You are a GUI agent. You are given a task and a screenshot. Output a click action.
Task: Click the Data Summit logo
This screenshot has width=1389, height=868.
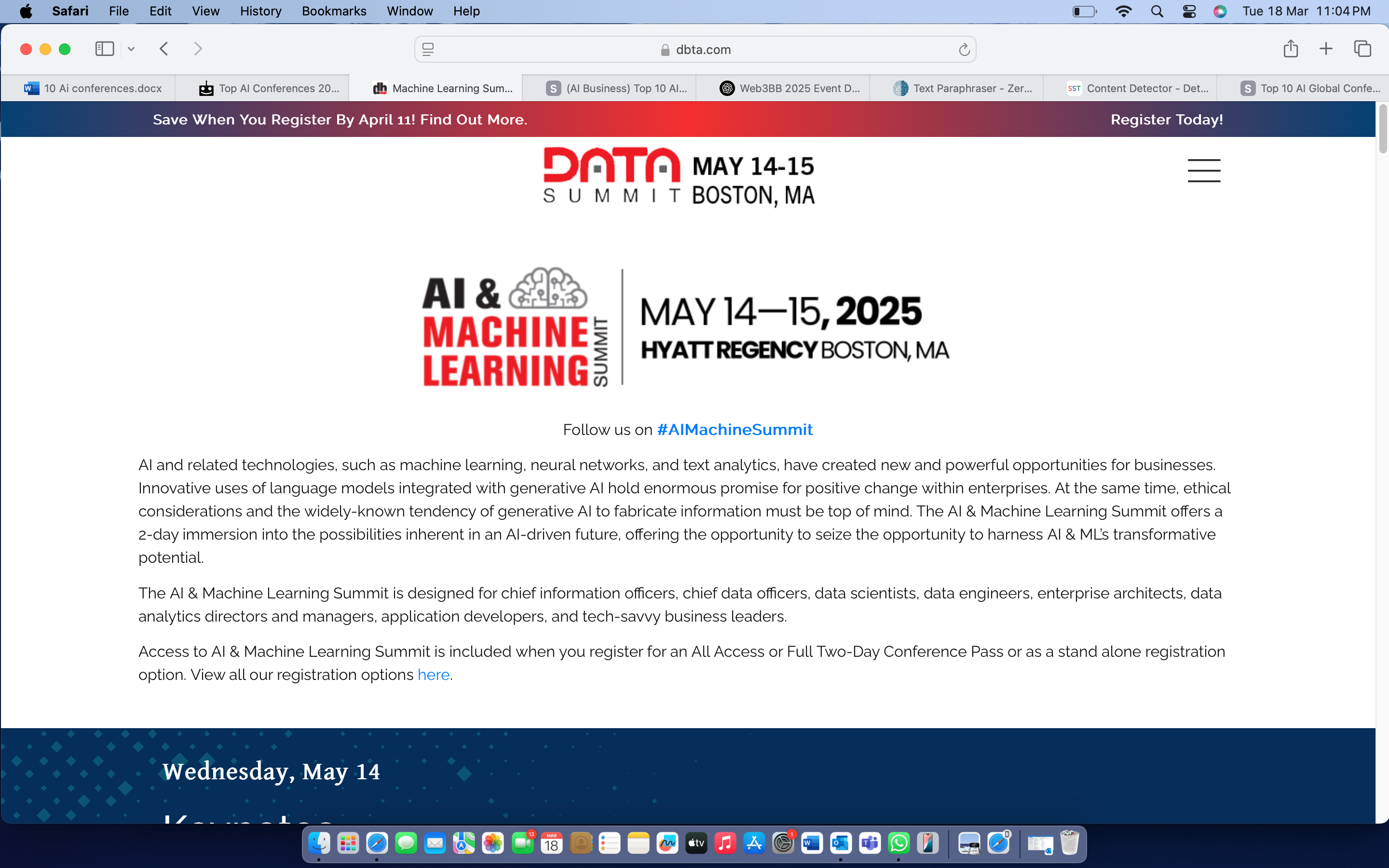coord(679,176)
